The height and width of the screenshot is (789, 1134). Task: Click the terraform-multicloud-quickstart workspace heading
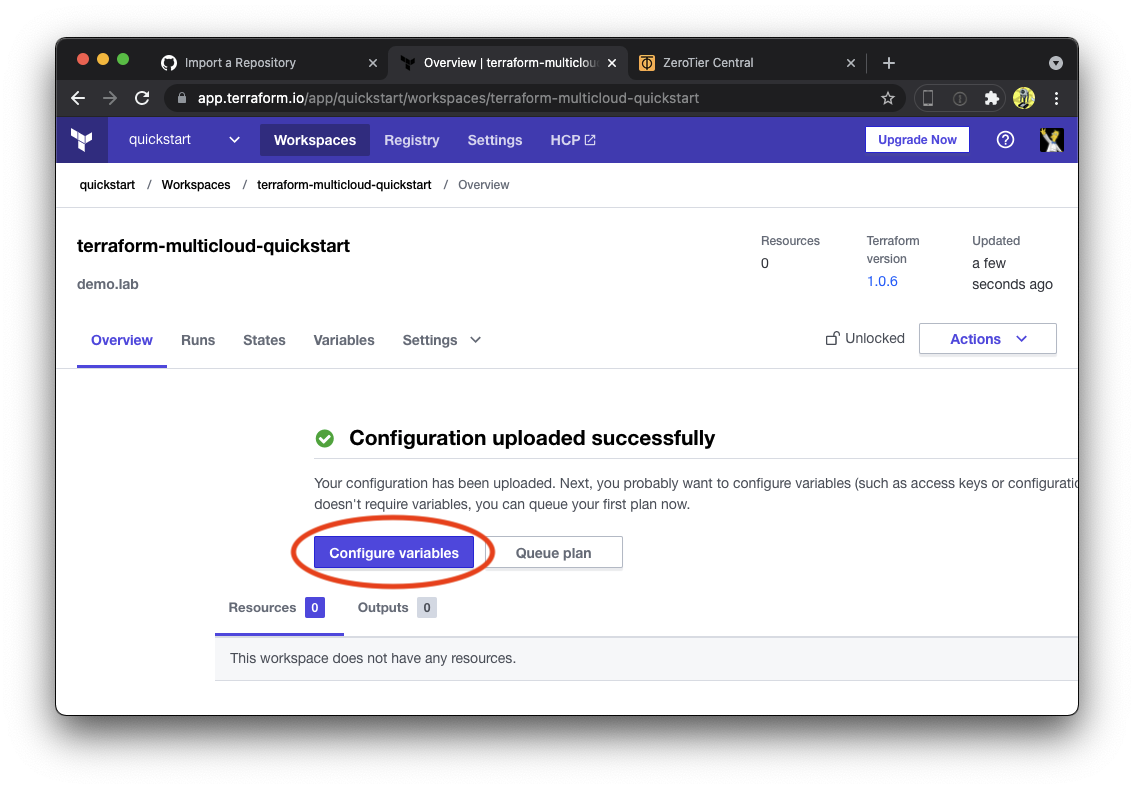coord(213,246)
